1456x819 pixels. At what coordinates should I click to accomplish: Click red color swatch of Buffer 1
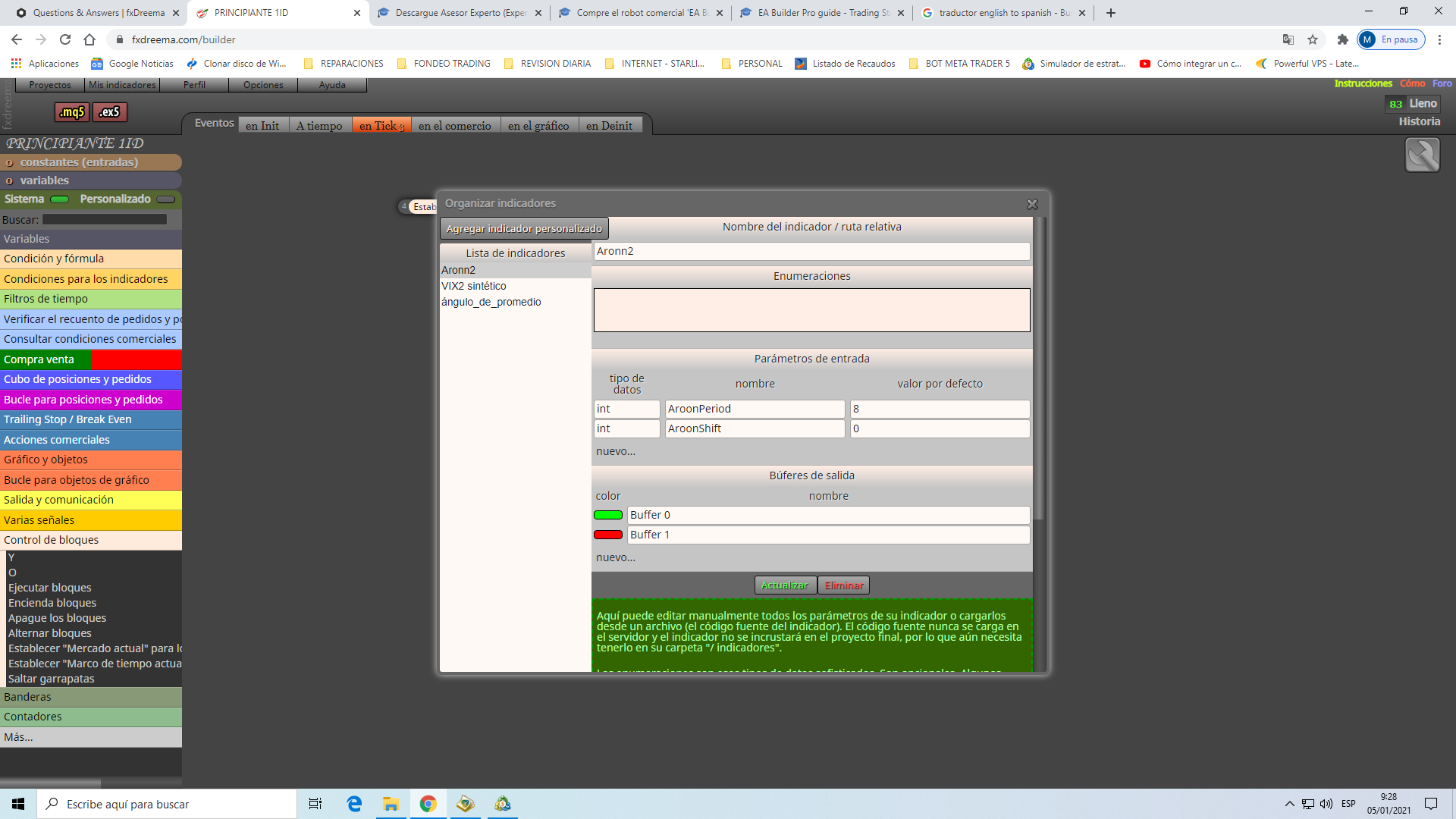608,535
